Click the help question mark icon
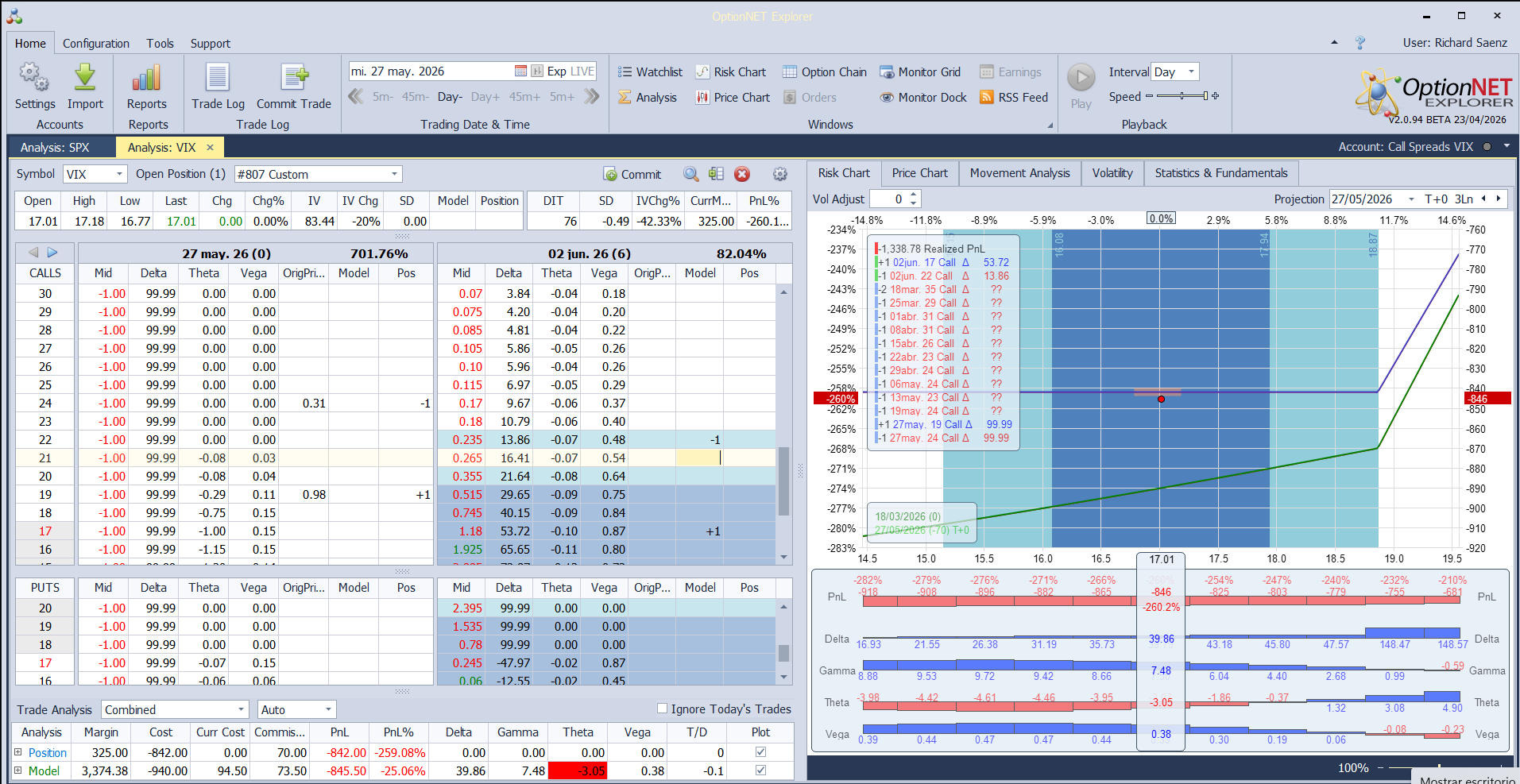 click(x=1360, y=43)
